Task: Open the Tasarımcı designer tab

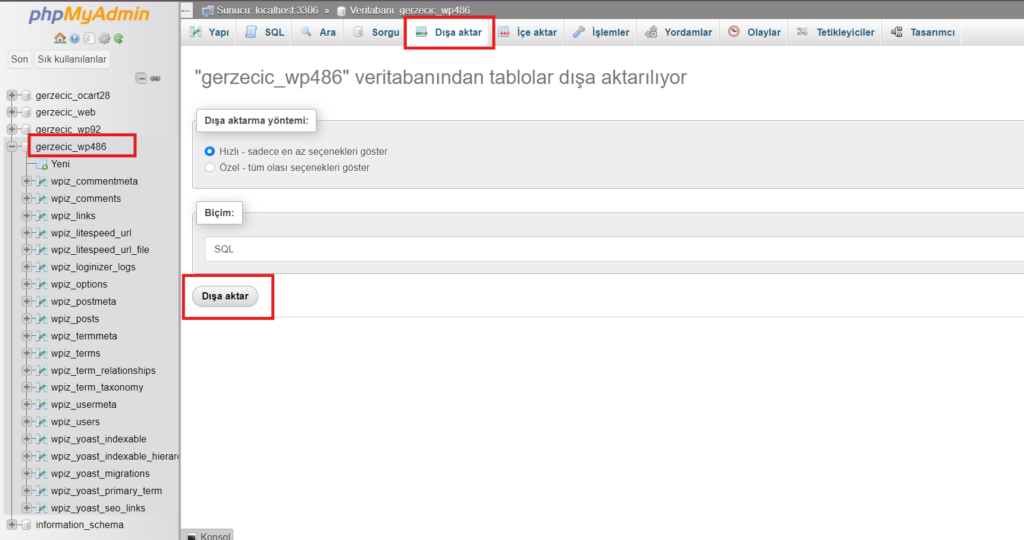Action: click(922, 33)
